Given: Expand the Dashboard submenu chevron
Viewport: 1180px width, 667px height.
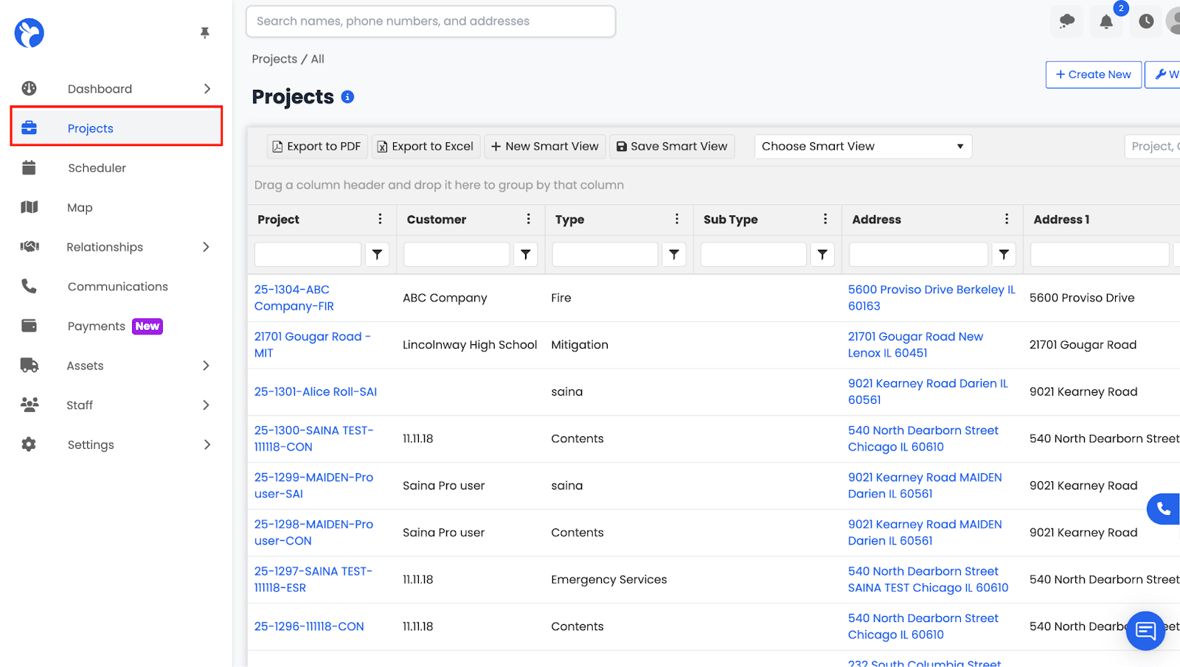Looking at the screenshot, I should click(207, 89).
